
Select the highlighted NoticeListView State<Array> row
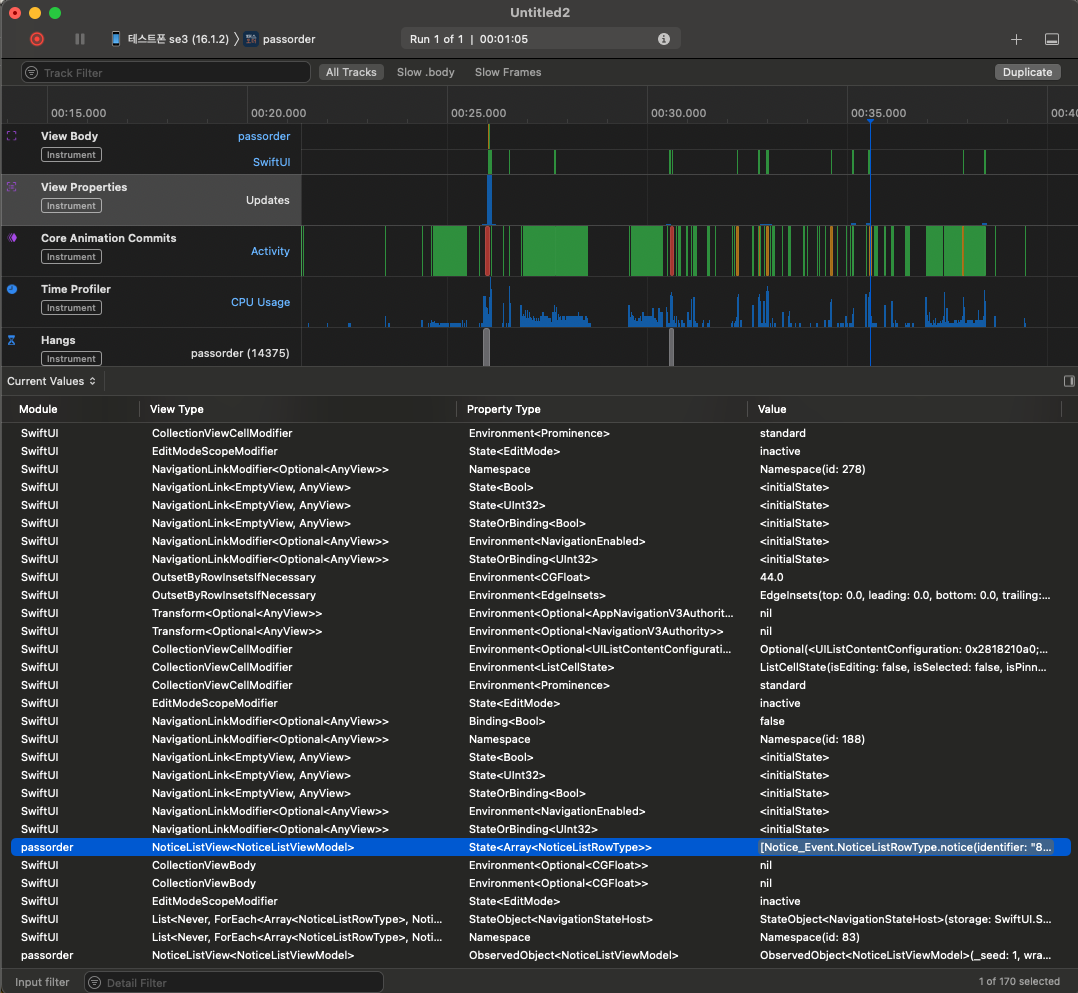pos(540,847)
